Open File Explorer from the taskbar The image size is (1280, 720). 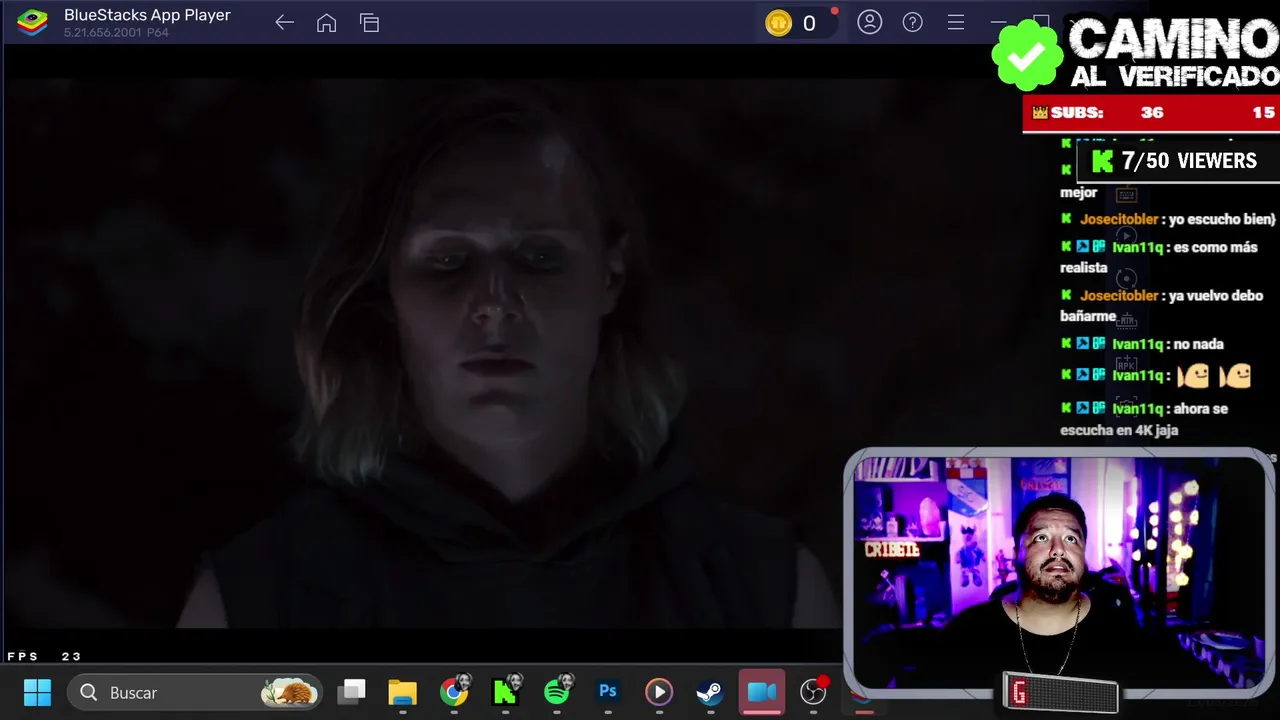tap(402, 692)
